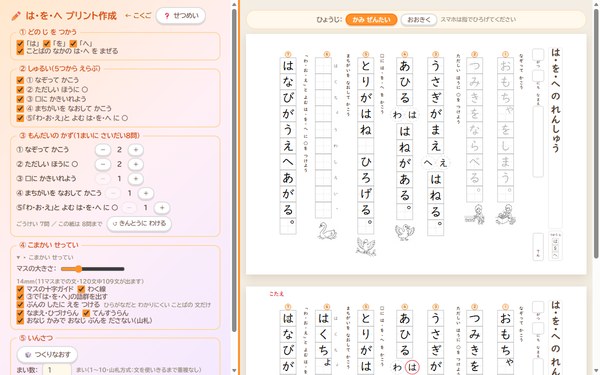Image resolution: width=600 pixels, height=375 pixels.
Task: Click the bird illustration under とりが sentence
Action: [366, 246]
